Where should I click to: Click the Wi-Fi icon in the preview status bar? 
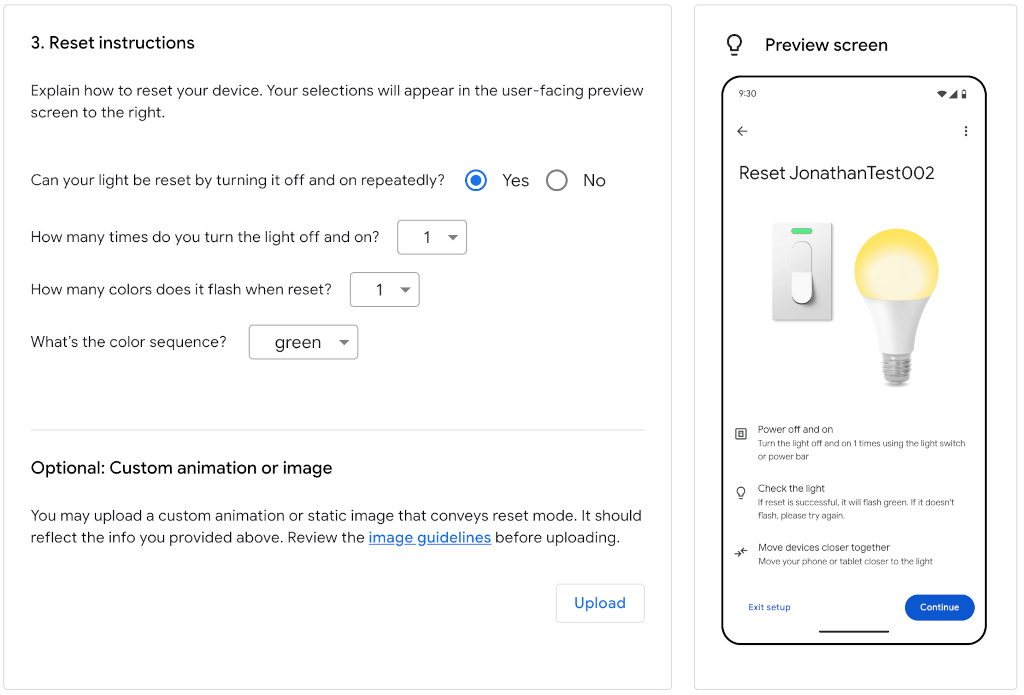941,93
